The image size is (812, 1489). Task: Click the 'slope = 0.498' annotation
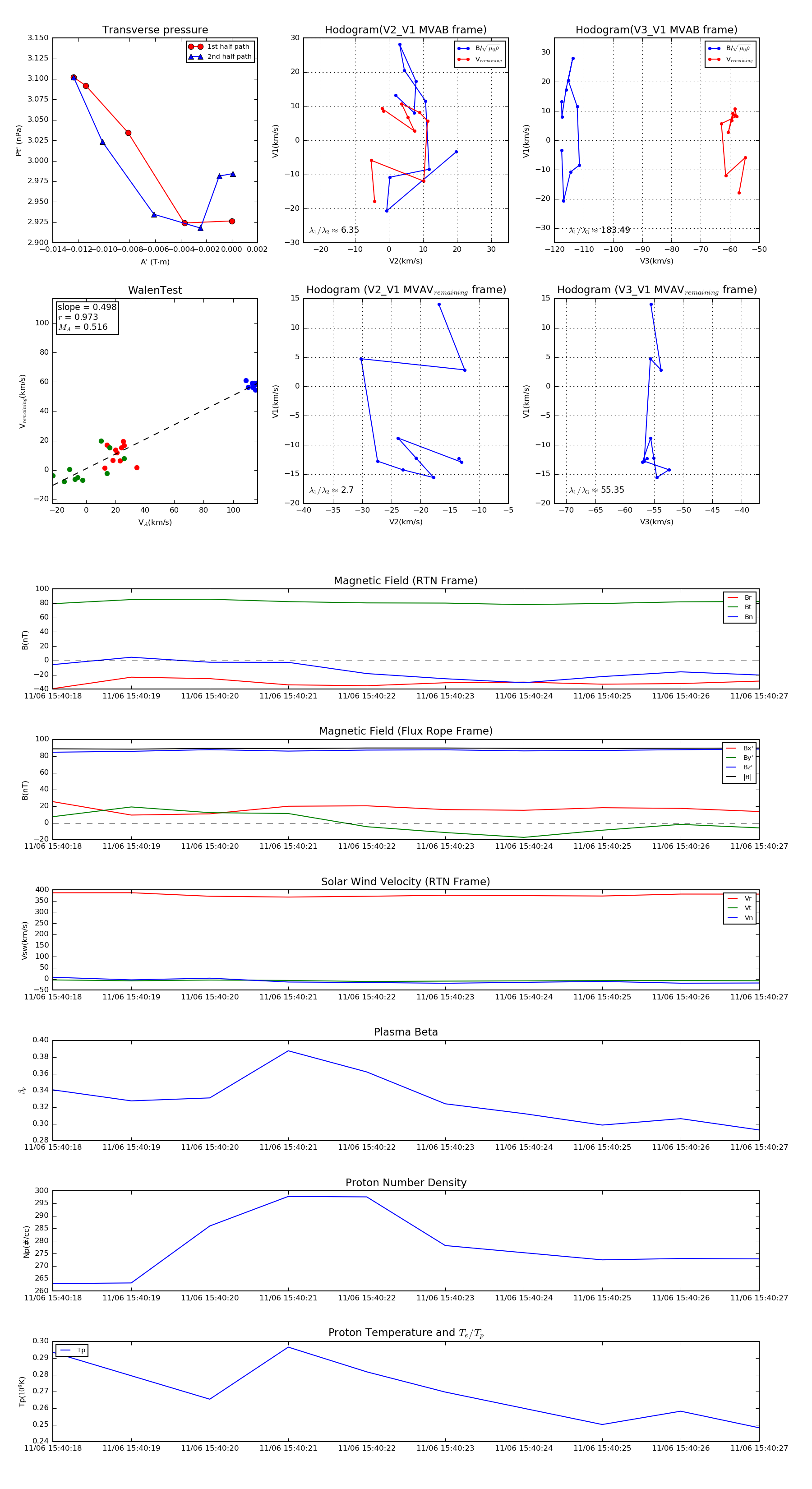[87, 307]
